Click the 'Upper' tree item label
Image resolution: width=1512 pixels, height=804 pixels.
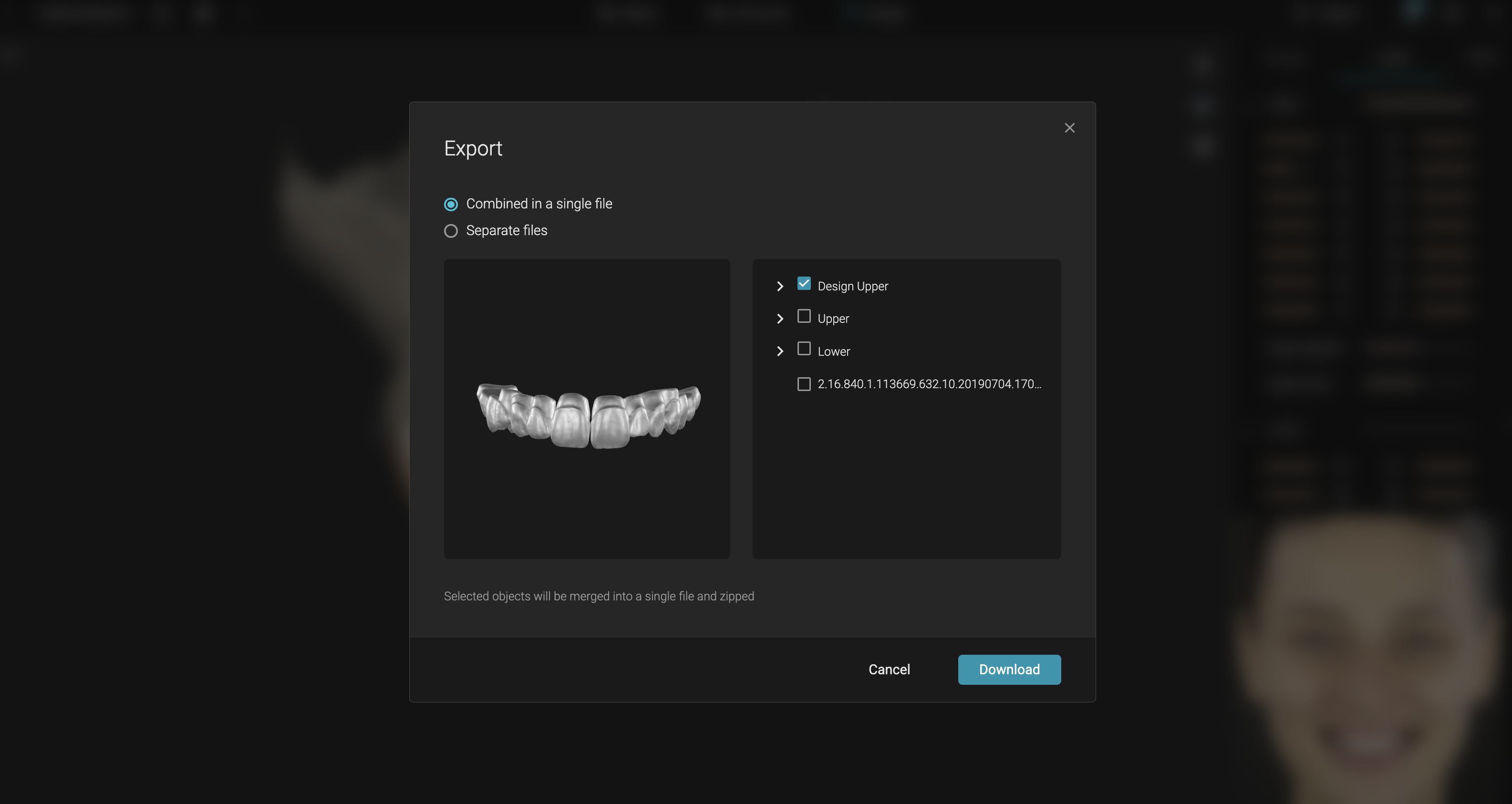[x=833, y=319]
